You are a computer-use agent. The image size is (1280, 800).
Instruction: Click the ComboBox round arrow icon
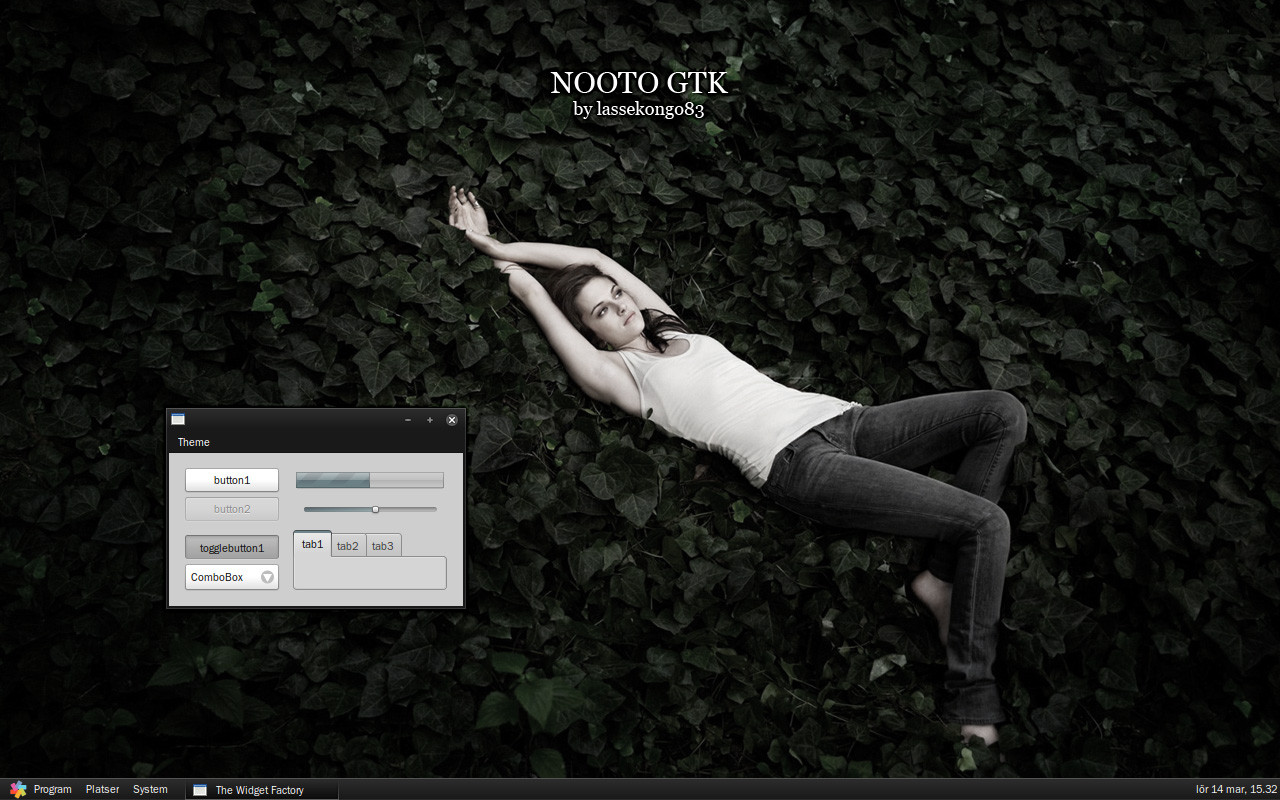267,577
